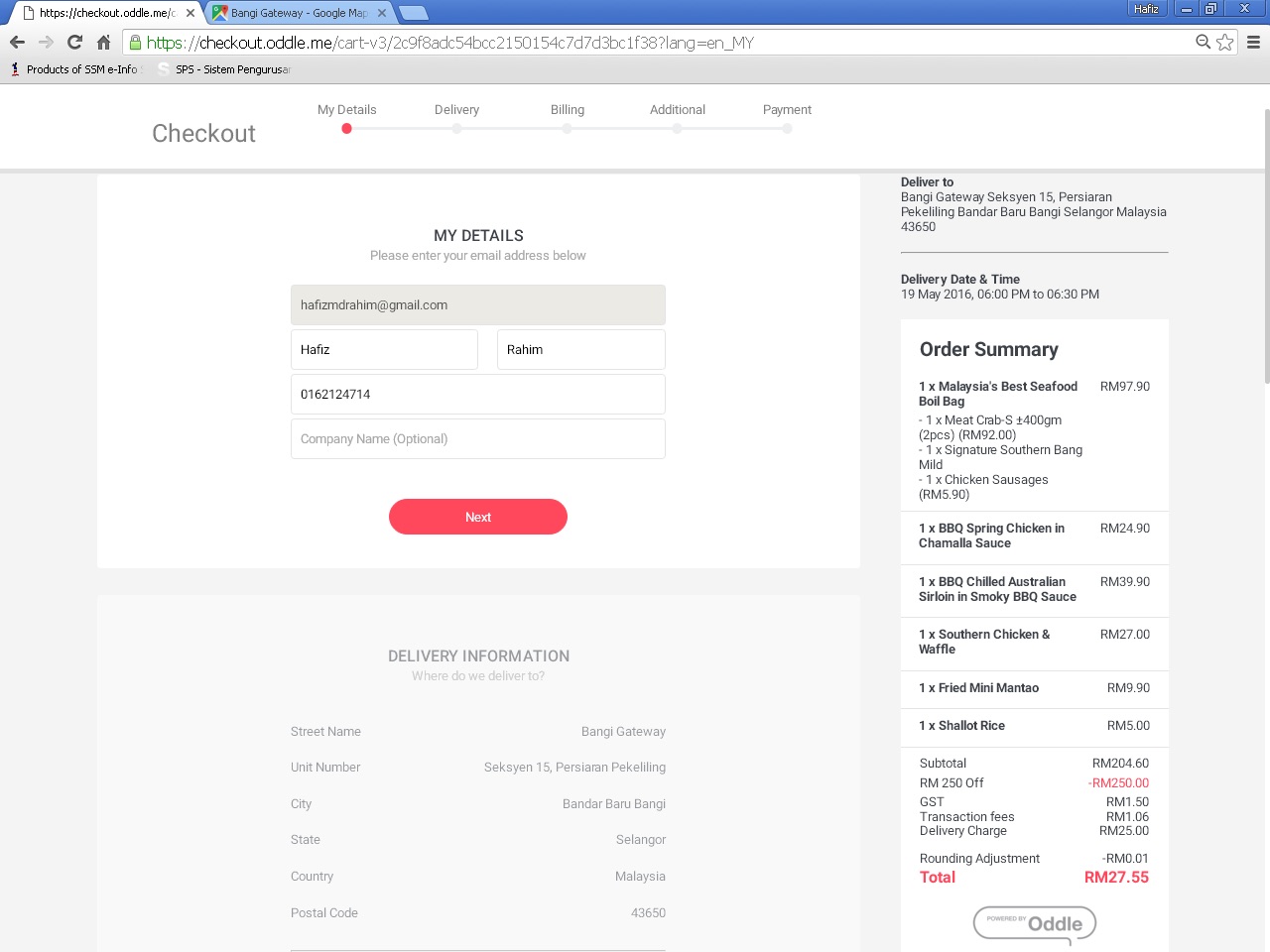The height and width of the screenshot is (952, 1270).
Task: Open Chrome hamburger menu
Action: click(x=1253, y=43)
